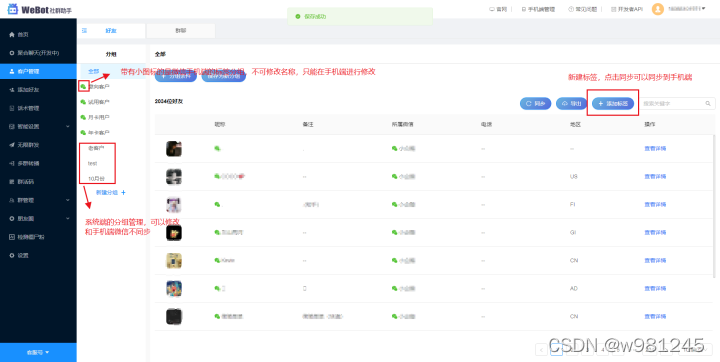The image size is (720, 362).
Task: Click the 地区 column header
Action: coord(575,124)
